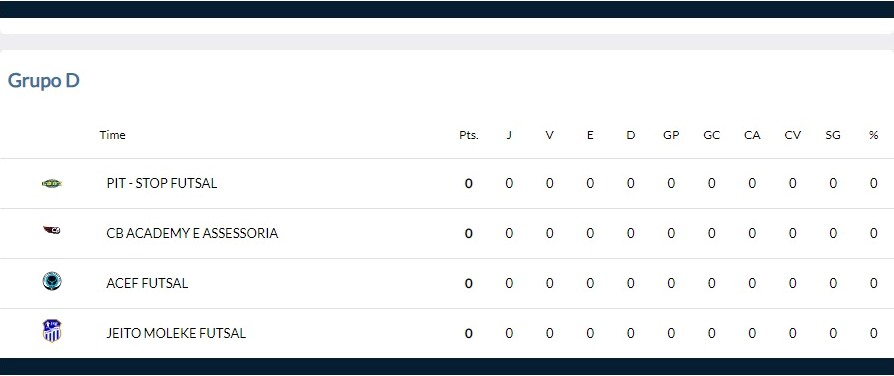The width and height of the screenshot is (894, 376).
Task: Click the % column header
Action: pyautogui.click(x=873, y=135)
